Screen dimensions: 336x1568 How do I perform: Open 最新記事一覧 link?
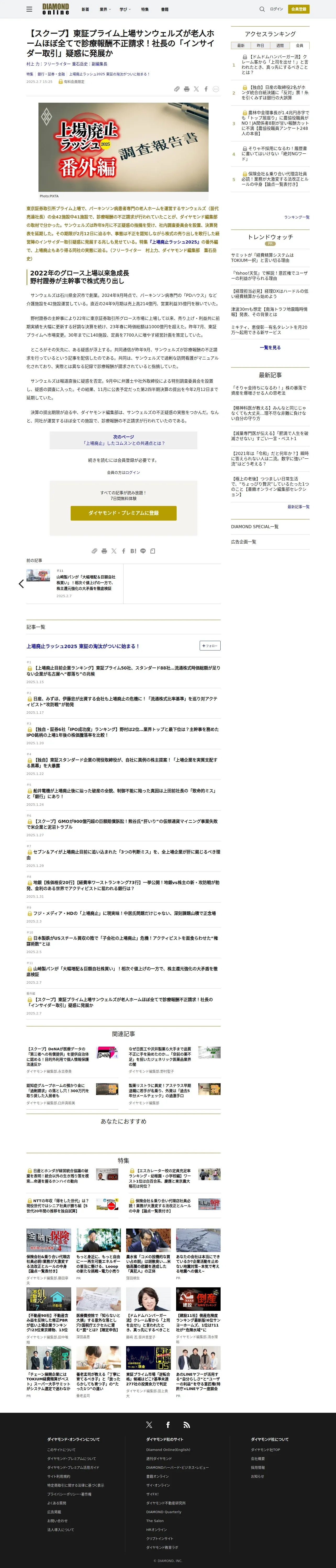point(298,506)
